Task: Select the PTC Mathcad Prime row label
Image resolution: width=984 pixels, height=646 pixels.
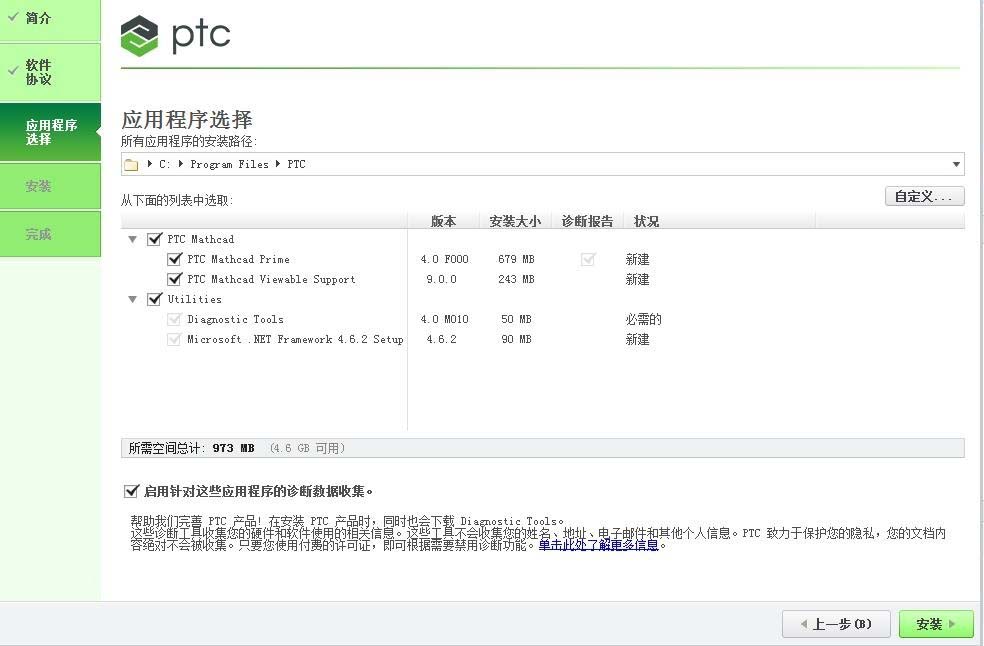Action: 238,259
